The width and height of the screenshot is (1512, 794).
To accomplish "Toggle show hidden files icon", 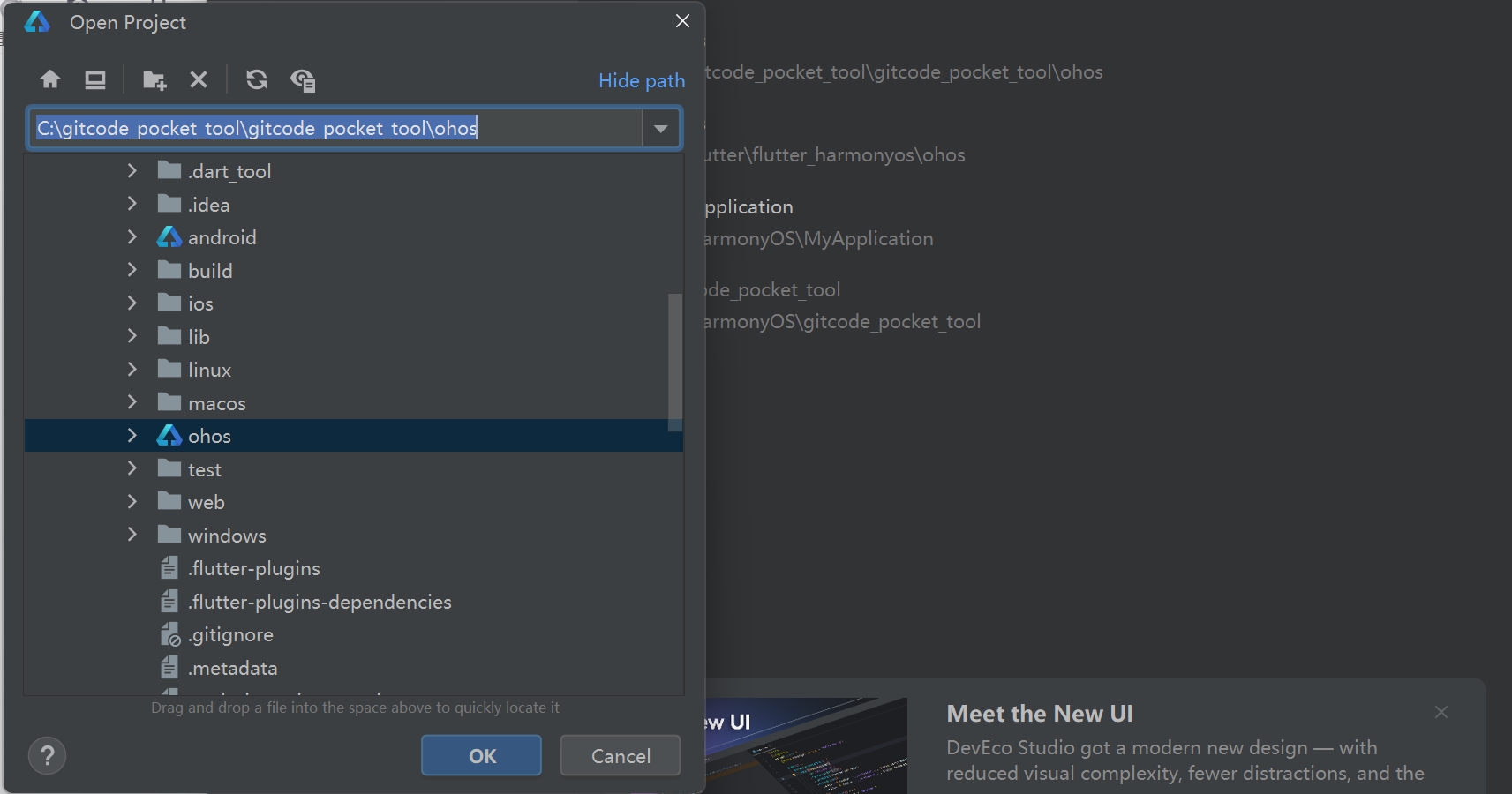I will pos(303,80).
